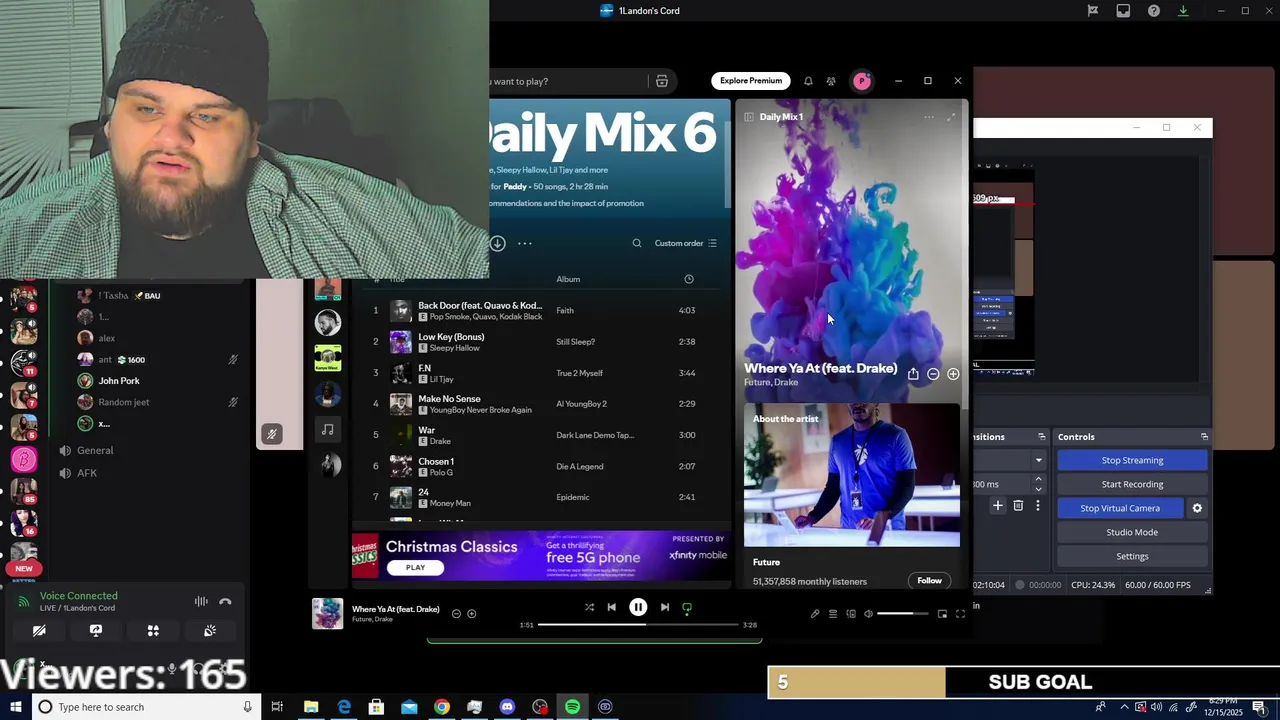Add current song to Liked Songs in player bar
1280x720 pixels.
(x=472, y=614)
